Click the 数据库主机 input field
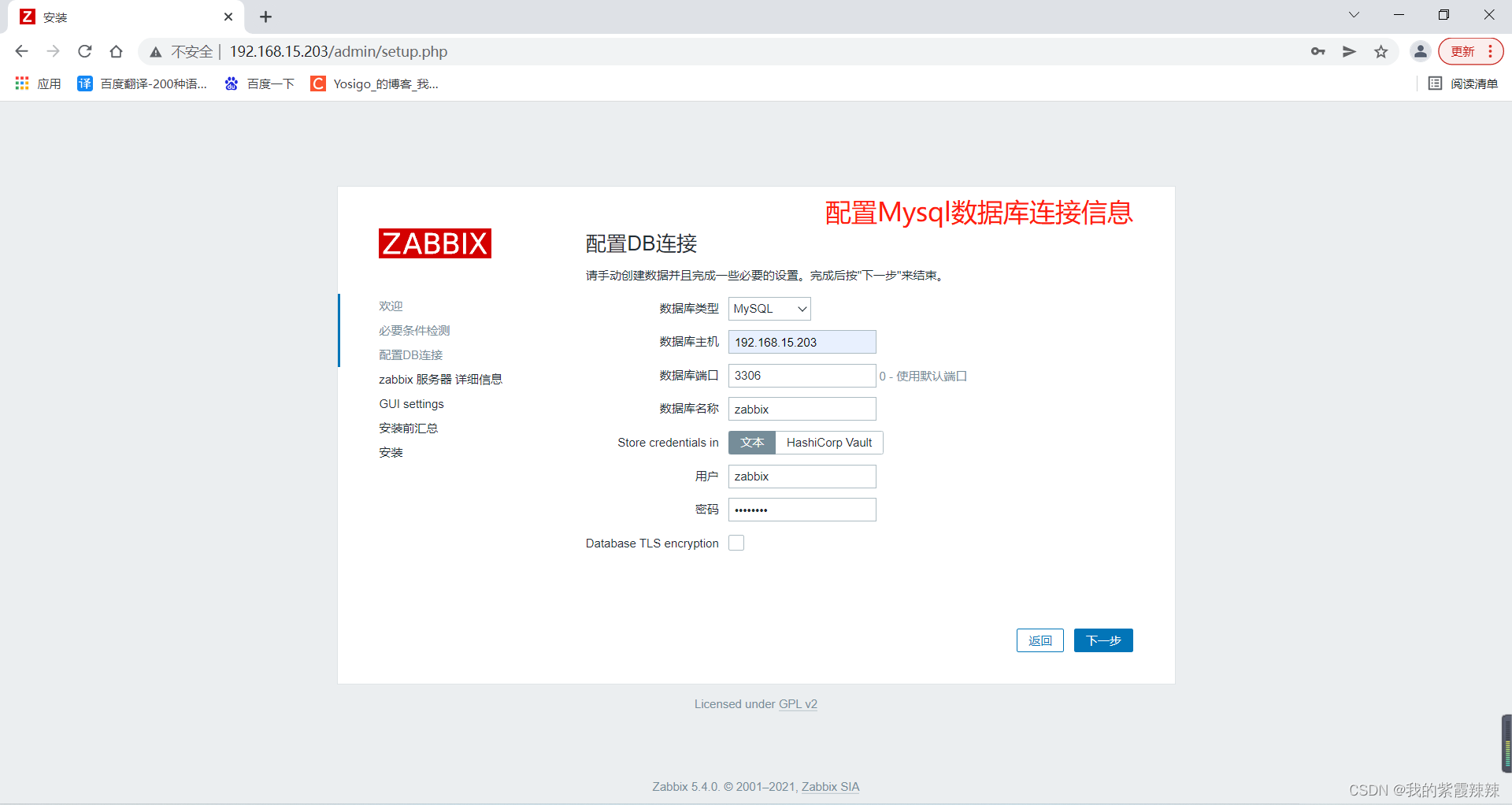Image resolution: width=1512 pixels, height=805 pixels. click(802, 342)
